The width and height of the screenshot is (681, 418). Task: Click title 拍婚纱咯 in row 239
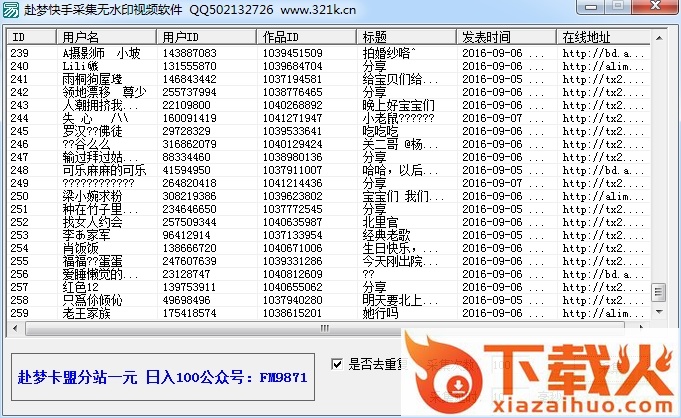[x=389, y=53]
